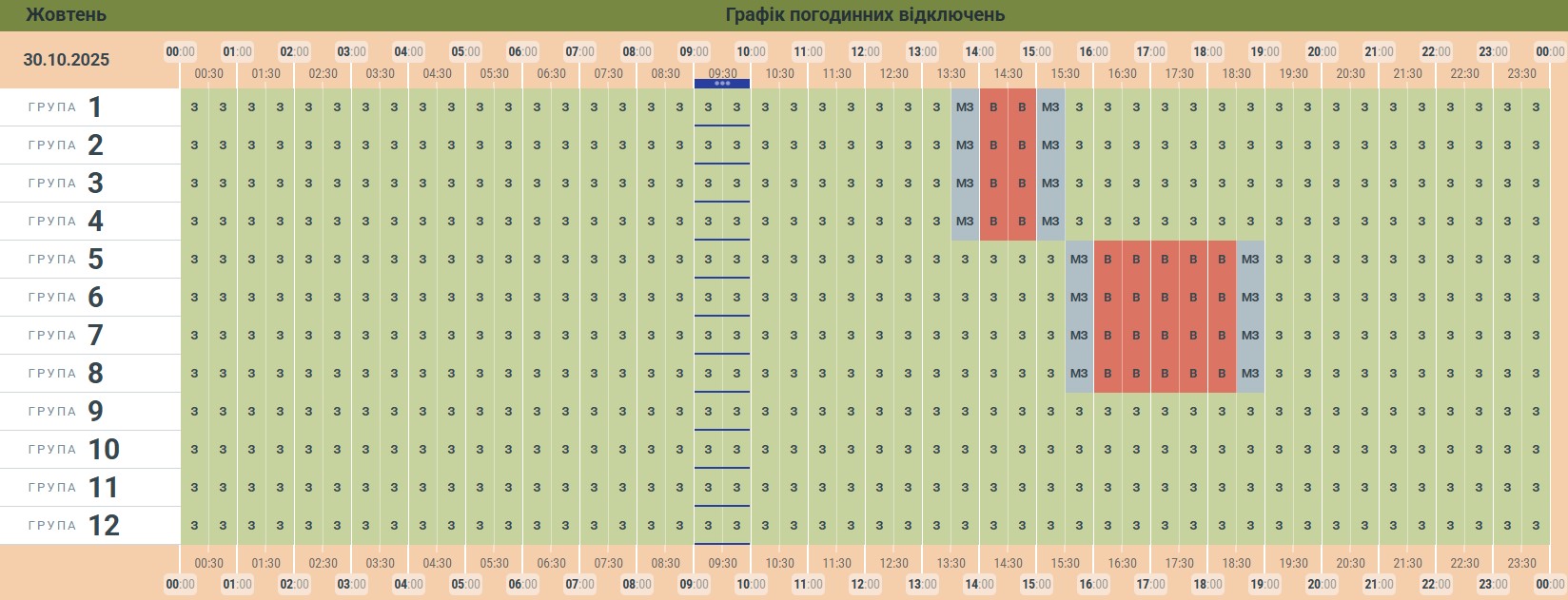Viewport: 1568px width, 600px height.
Task: Click first green З cell in Група 10 row
Action: (x=194, y=450)
